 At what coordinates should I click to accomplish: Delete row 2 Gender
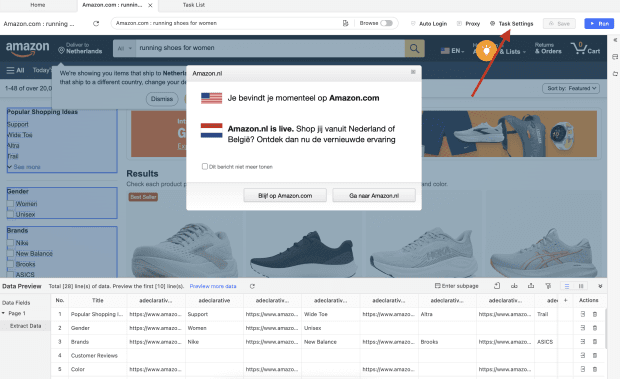(x=595, y=328)
